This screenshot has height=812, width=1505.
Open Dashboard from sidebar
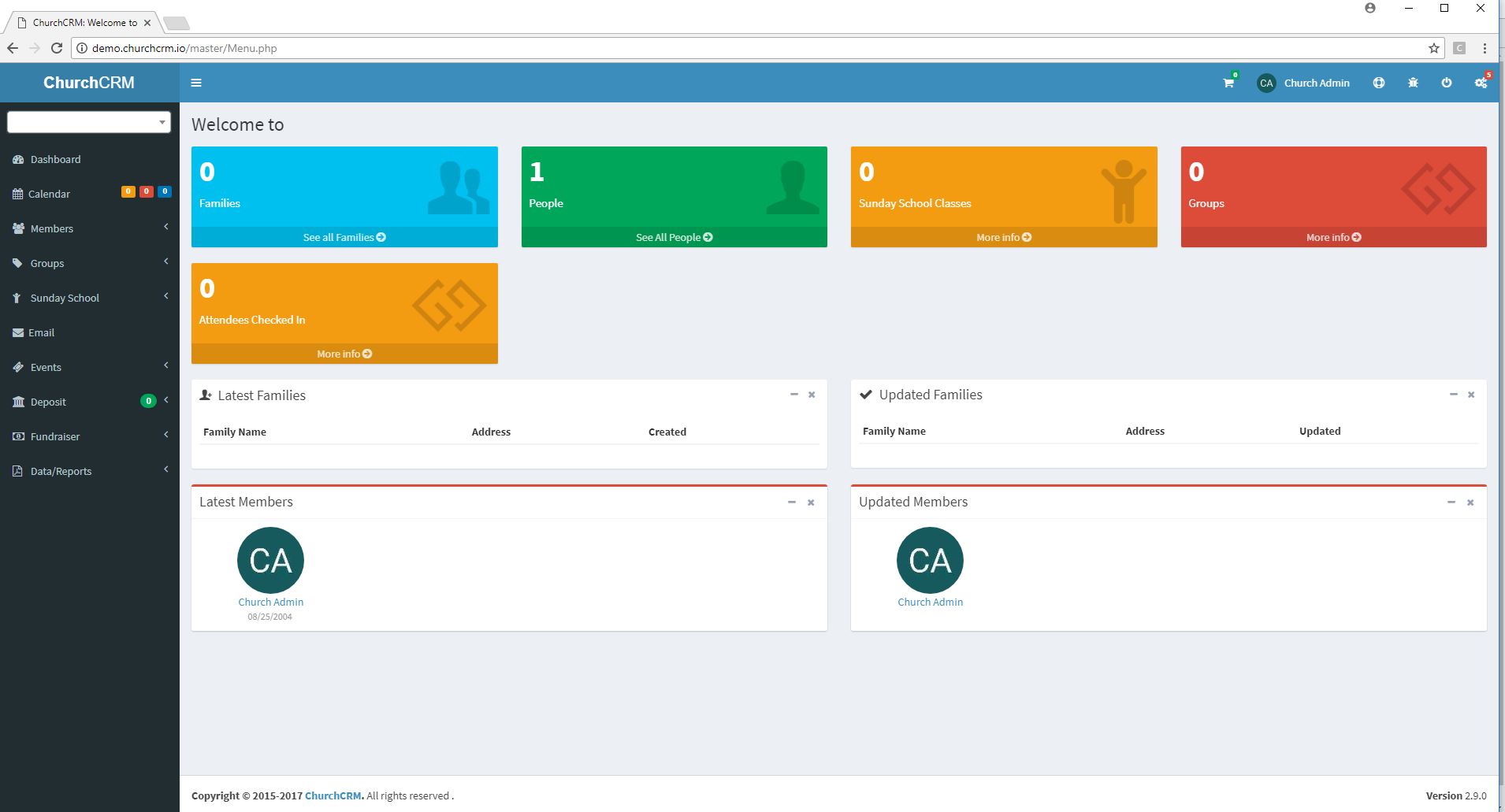coord(90,159)
